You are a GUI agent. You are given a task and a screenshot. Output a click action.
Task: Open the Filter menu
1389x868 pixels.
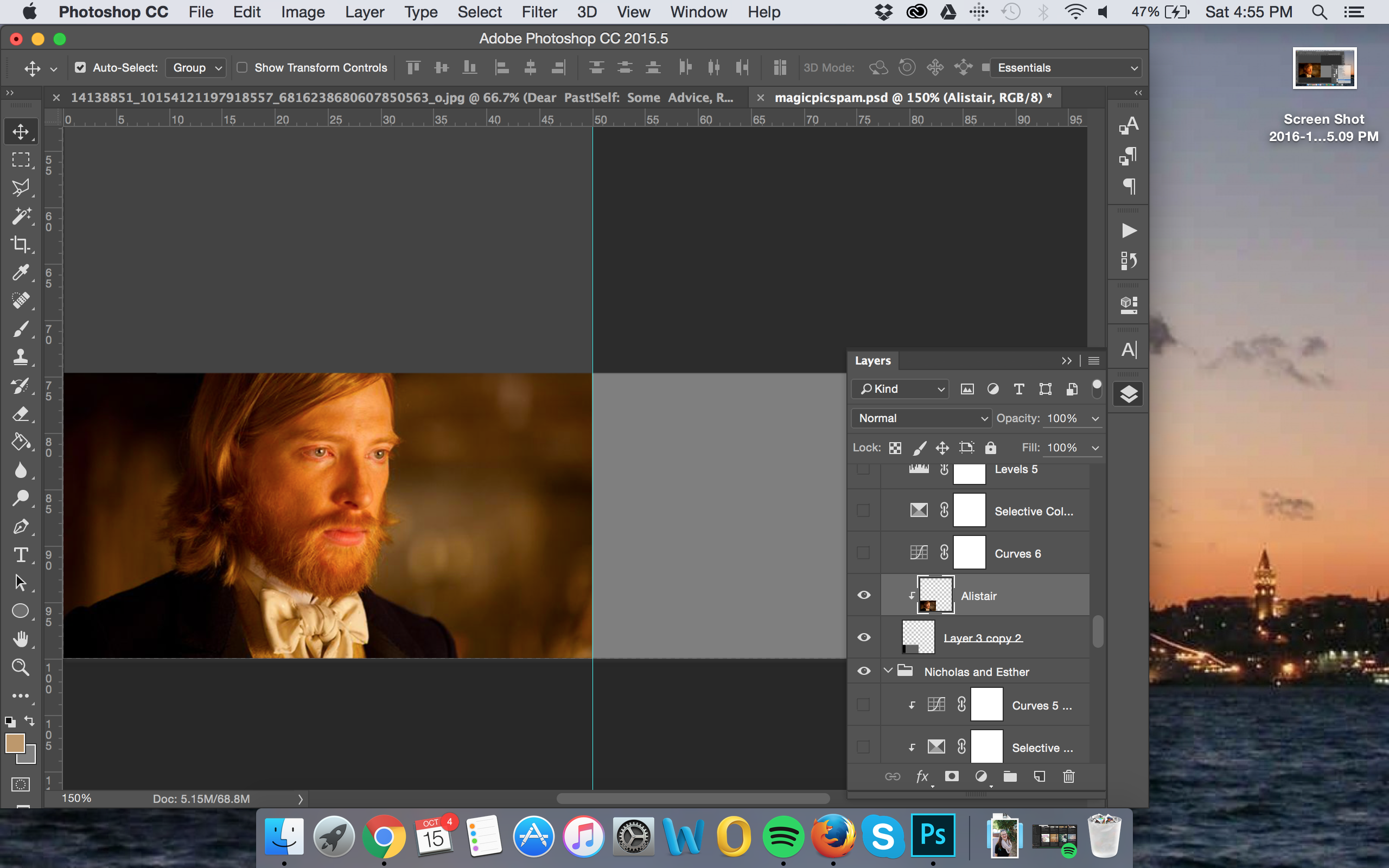[x=539, y=12]
